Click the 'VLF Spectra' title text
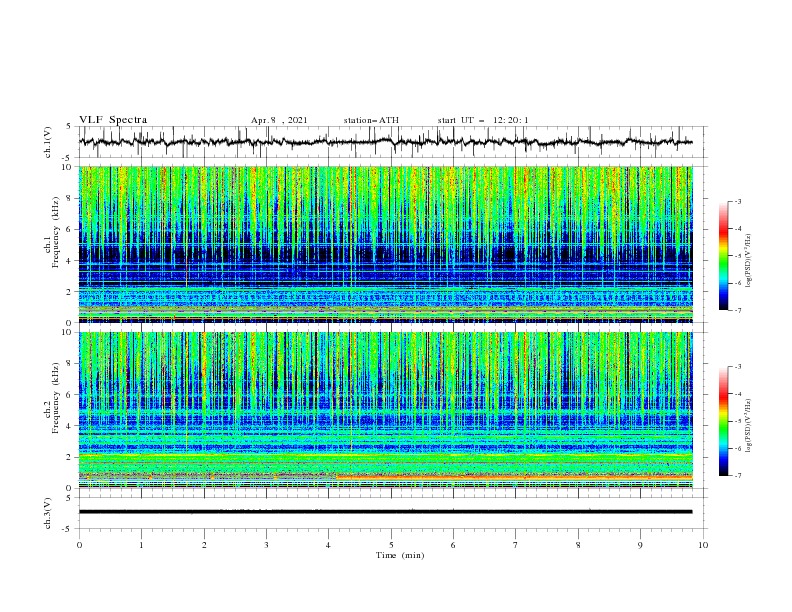 [x=113, y=120]
